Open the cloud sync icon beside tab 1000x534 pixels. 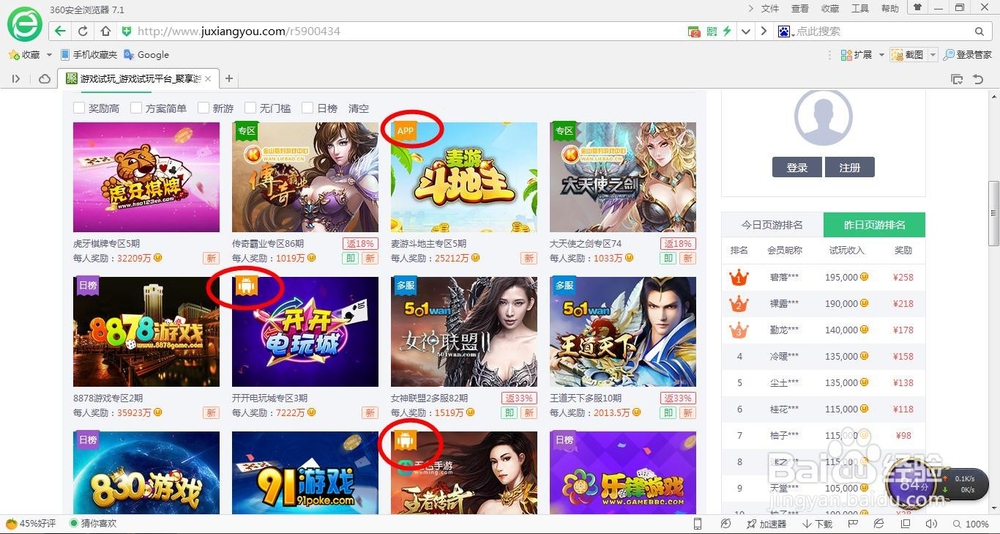45,78
